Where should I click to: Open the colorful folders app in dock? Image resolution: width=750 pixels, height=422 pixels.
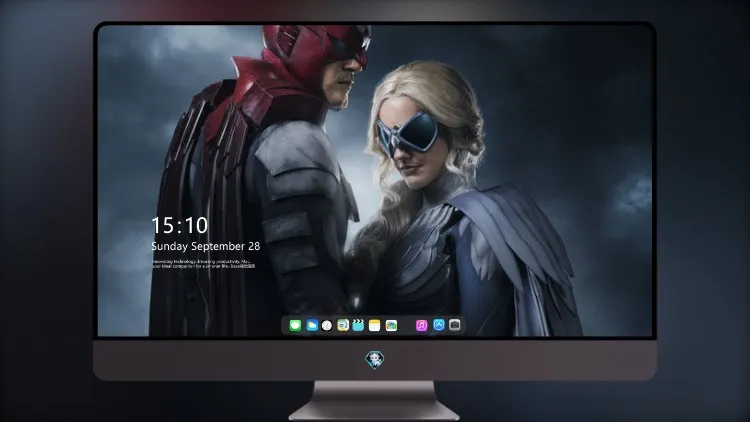coord(391,325)
